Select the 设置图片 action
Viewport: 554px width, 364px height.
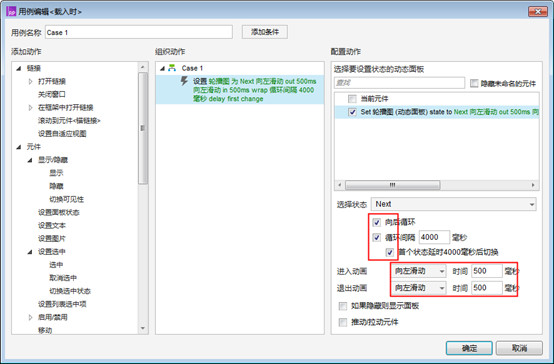click(x=52, y=239)
